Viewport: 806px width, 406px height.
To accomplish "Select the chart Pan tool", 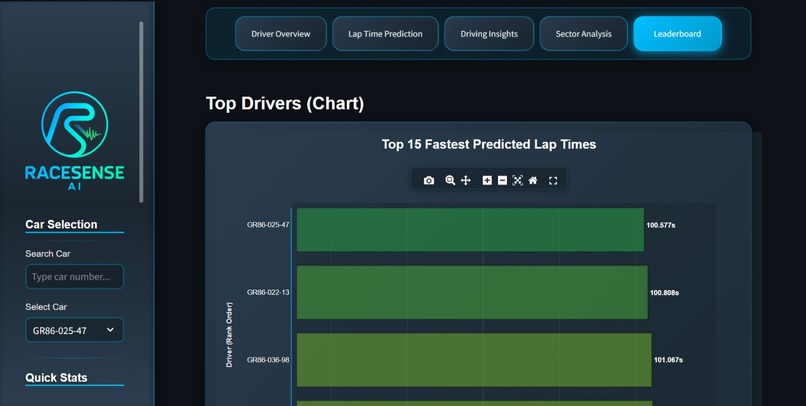I will 466,180.
